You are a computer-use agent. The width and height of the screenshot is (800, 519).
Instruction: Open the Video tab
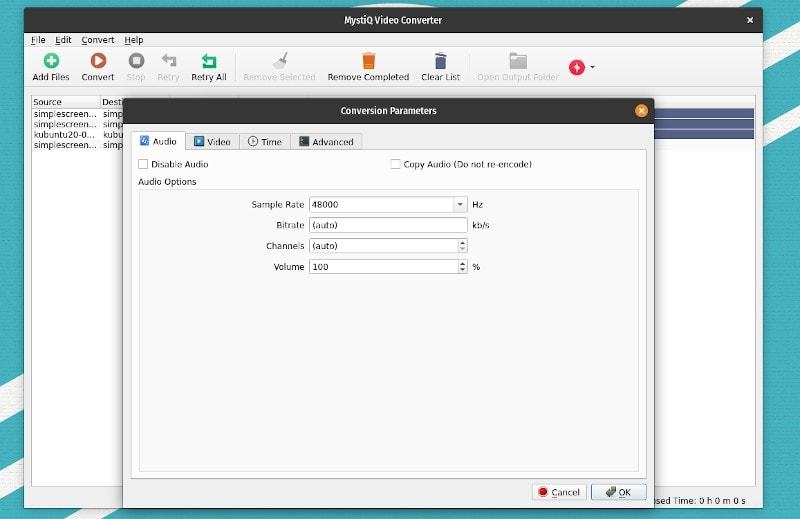[212, 142]
